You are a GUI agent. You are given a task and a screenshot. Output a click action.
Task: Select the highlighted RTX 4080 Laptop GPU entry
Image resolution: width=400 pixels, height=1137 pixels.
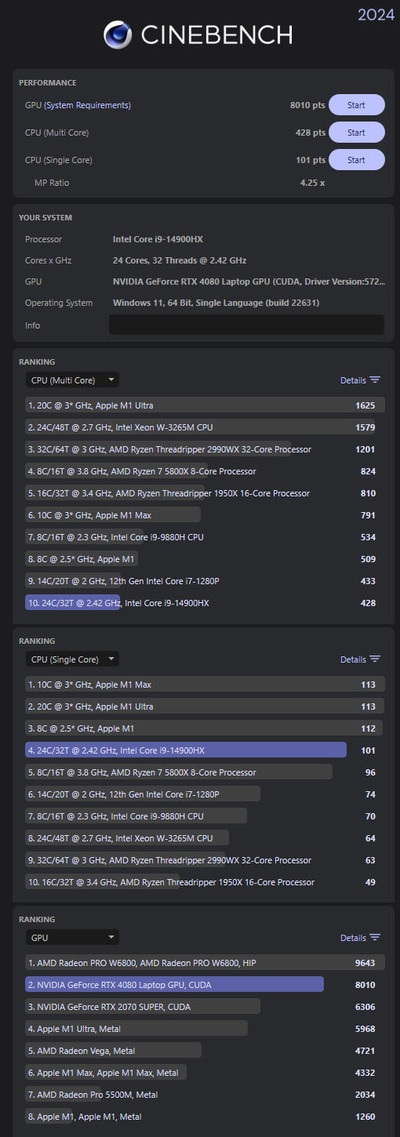(x=205, y=985)
